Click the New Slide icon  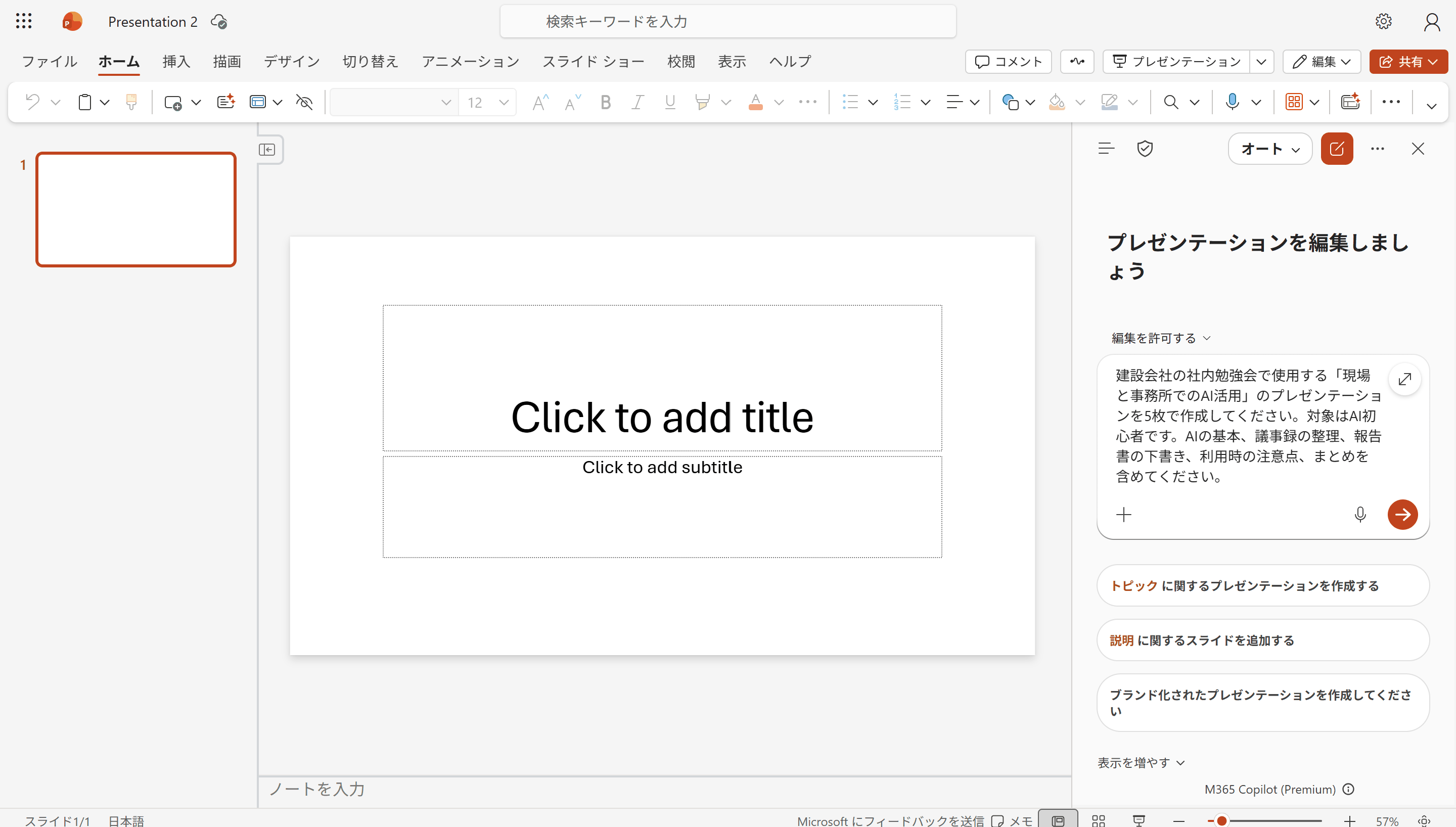tap(172, 102)
